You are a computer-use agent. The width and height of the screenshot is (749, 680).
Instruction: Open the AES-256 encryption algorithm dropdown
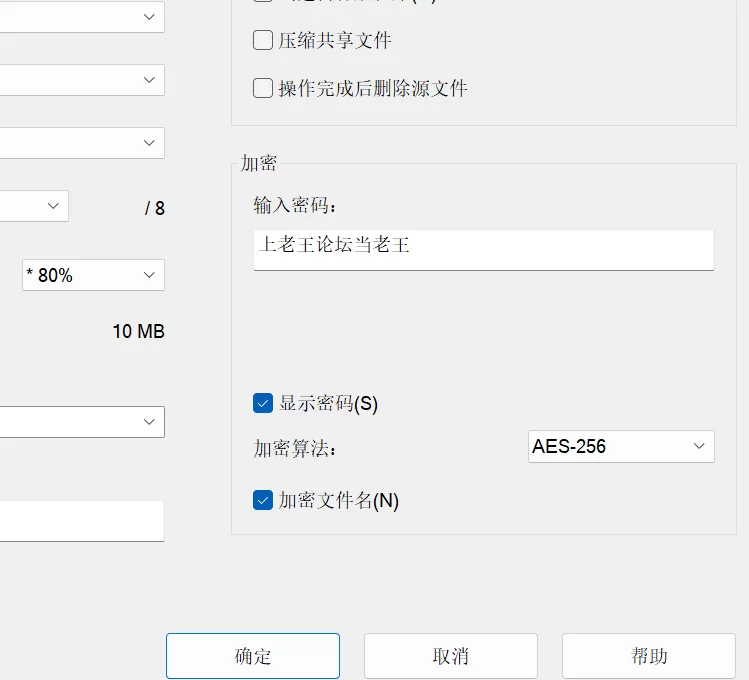[x=621, y=447]
